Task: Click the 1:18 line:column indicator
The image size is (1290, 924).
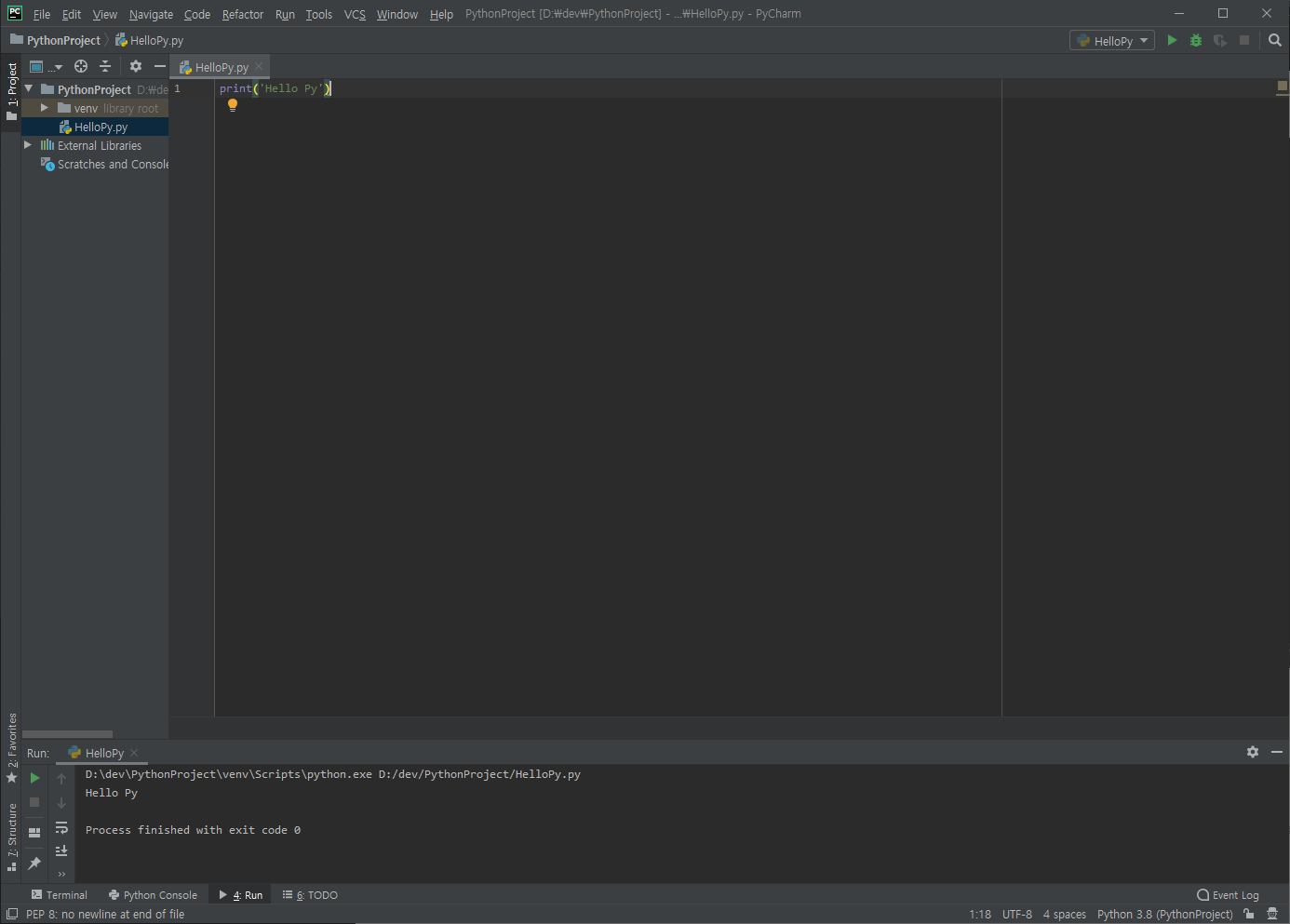Action: coord(980,915)
